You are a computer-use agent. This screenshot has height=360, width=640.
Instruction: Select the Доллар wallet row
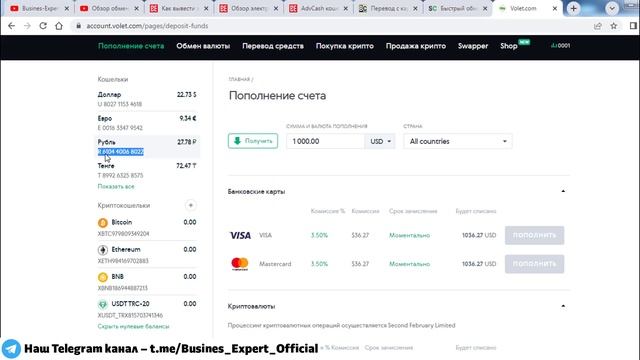[x=147, y=99]
